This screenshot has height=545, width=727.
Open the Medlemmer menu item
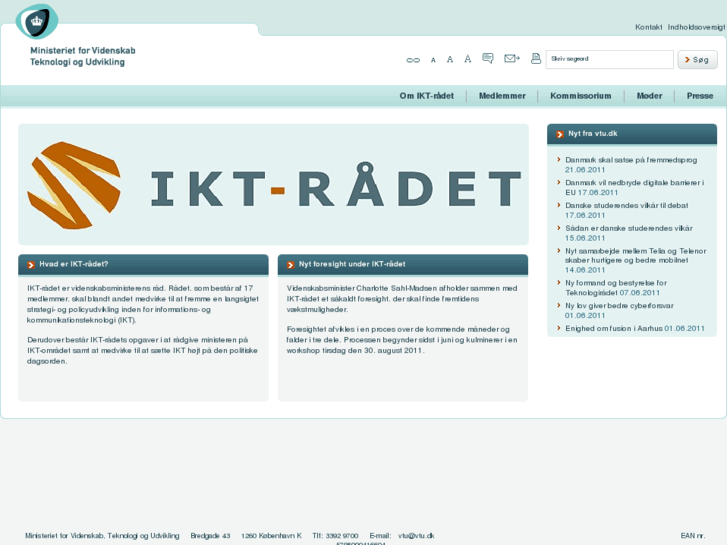click(502, 96)
